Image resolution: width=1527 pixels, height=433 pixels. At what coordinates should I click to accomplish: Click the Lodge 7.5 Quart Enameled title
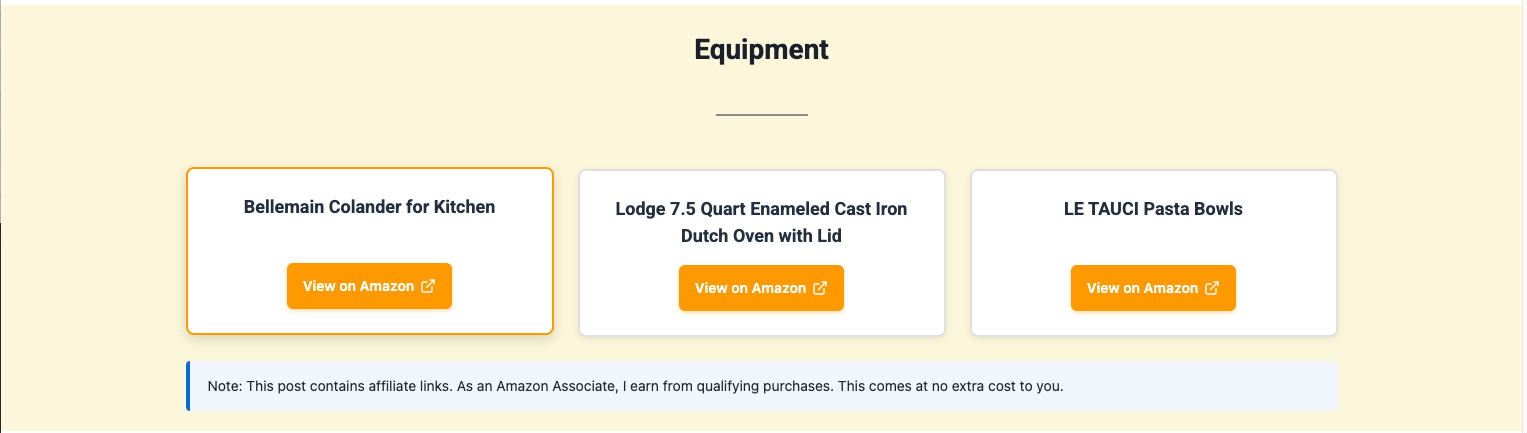click(x=761, y=209)
